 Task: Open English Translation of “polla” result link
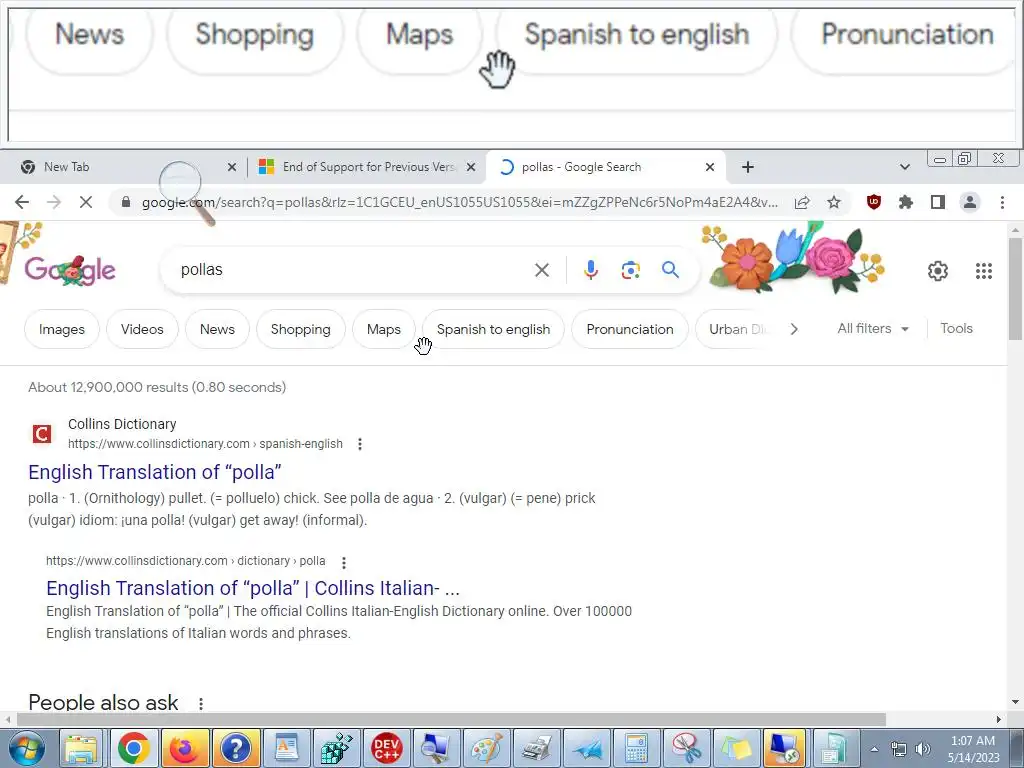(x=155, y=472)
